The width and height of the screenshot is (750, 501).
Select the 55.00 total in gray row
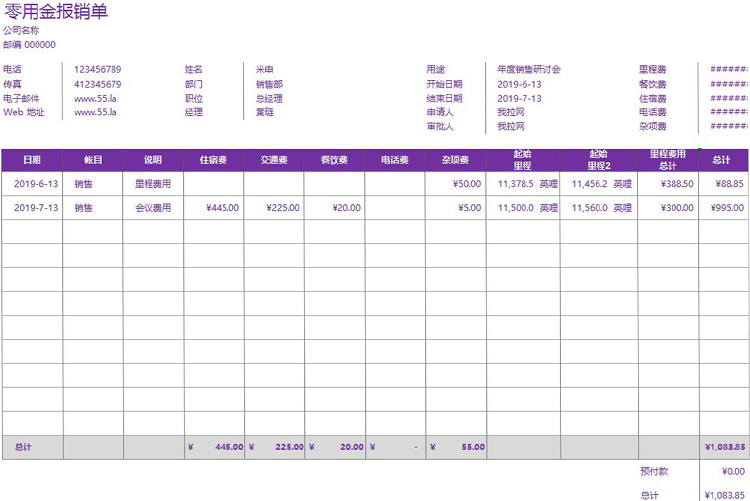[455, 447]
